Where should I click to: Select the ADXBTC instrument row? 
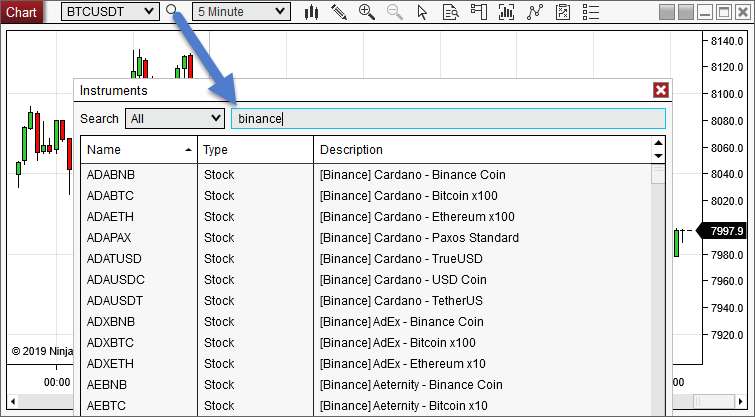tap(366, 342)
